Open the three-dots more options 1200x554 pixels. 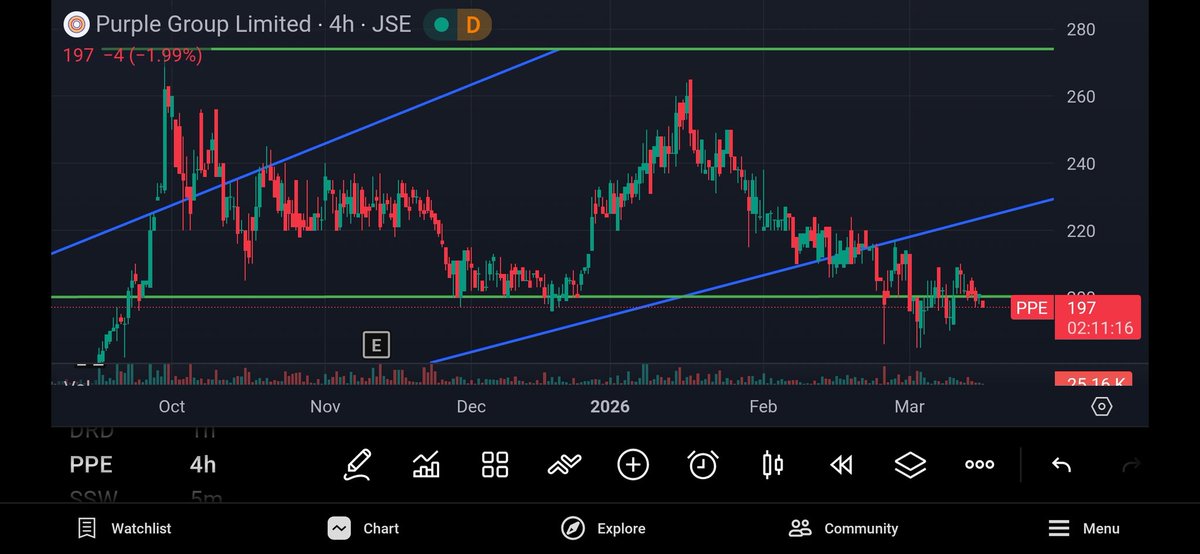[979, 465]
